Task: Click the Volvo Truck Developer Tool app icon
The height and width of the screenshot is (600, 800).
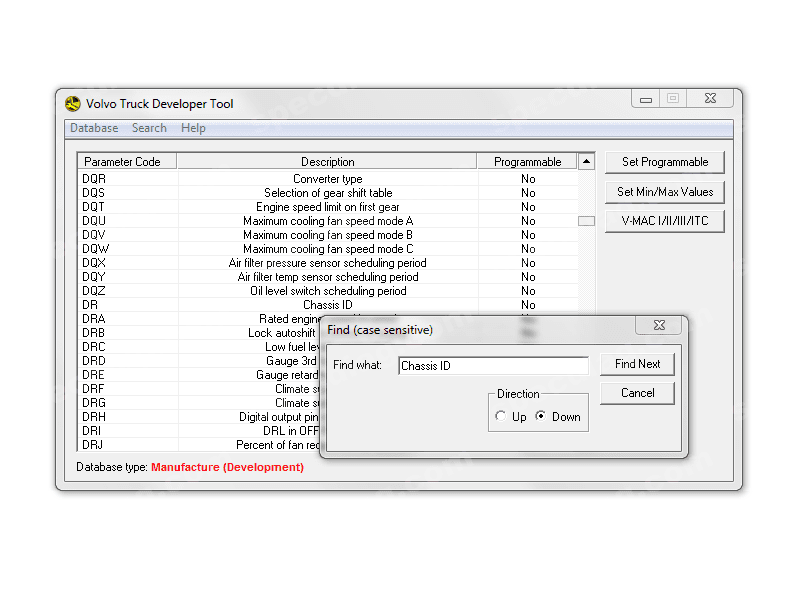Action: coord(73,104)
